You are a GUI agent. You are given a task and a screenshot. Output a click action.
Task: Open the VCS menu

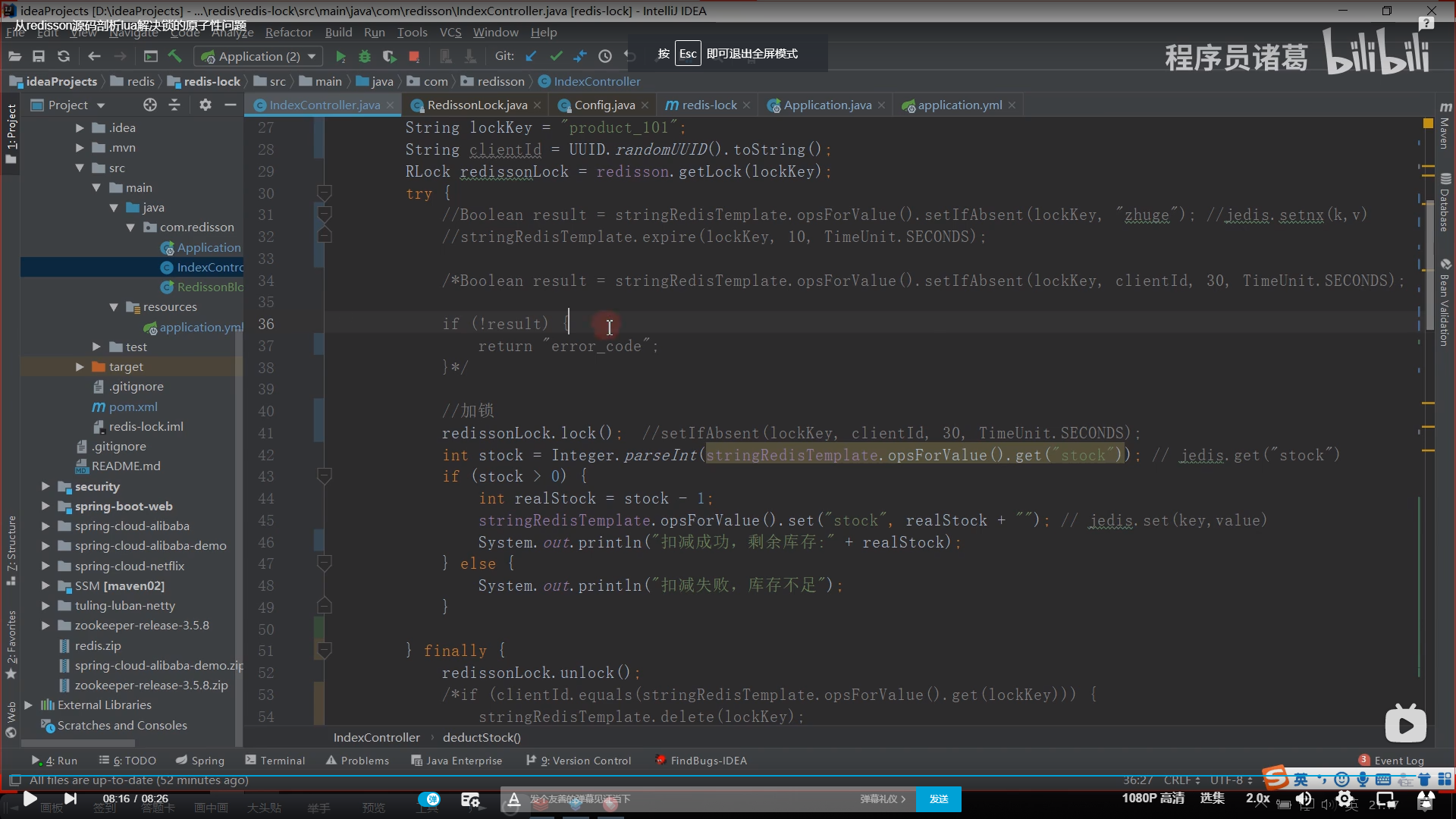click(450, 33)
